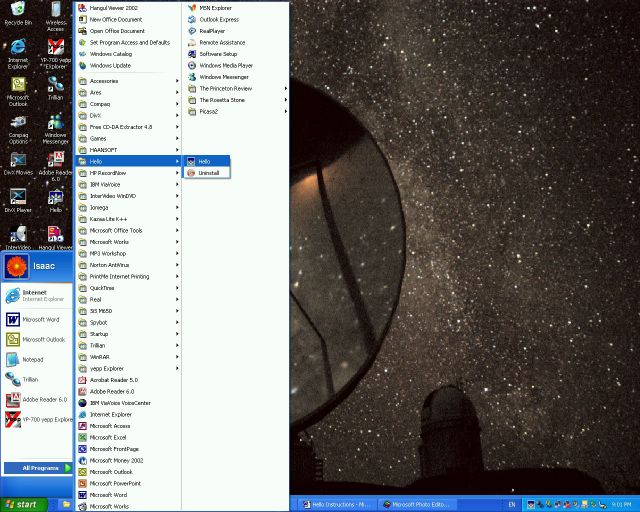Open Software Setup menu entry
640x512 pixels.
237,54
